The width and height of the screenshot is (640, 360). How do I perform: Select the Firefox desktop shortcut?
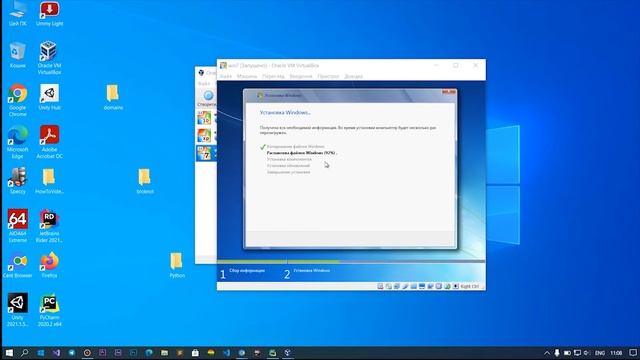click(49, 265)
